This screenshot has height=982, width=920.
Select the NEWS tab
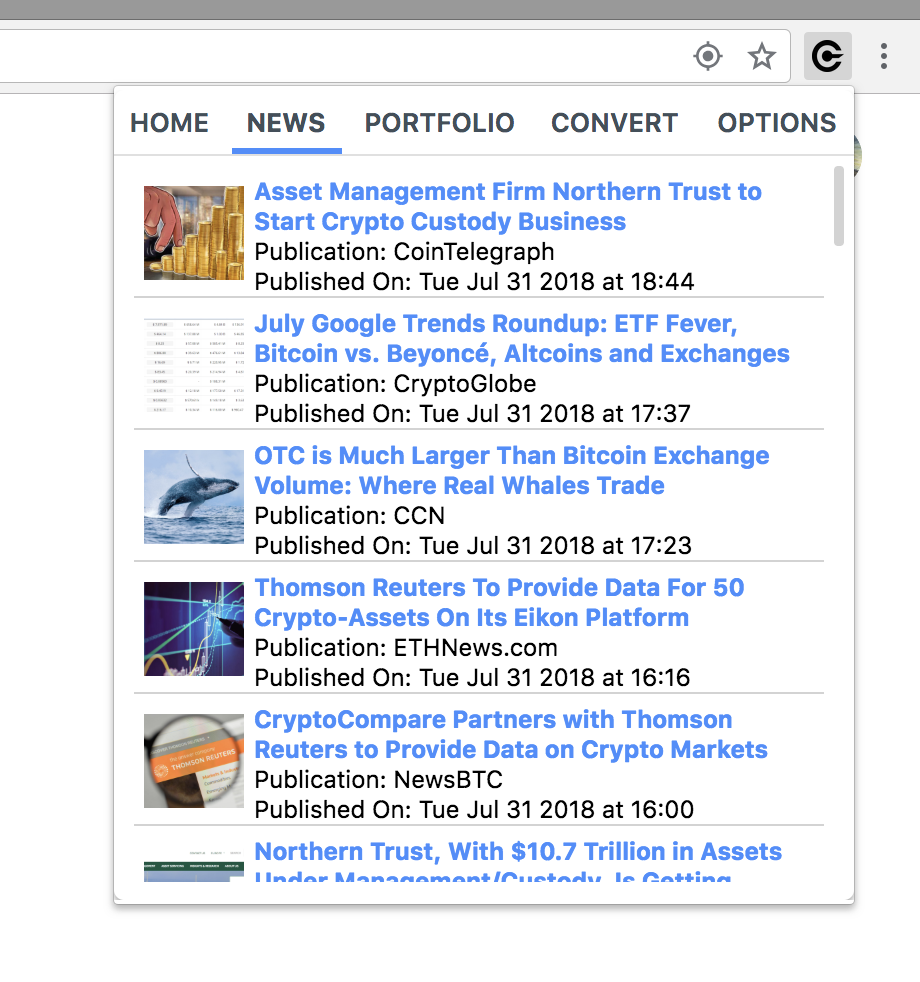coord(285,123)
